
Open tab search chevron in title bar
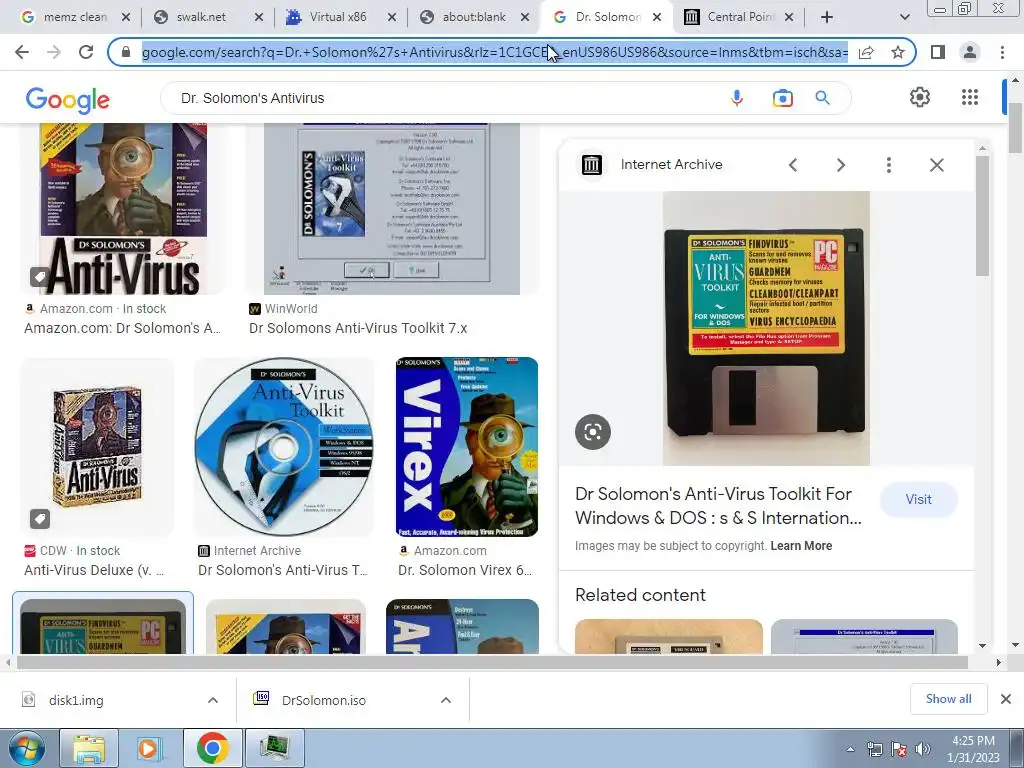tap(904, 17)
